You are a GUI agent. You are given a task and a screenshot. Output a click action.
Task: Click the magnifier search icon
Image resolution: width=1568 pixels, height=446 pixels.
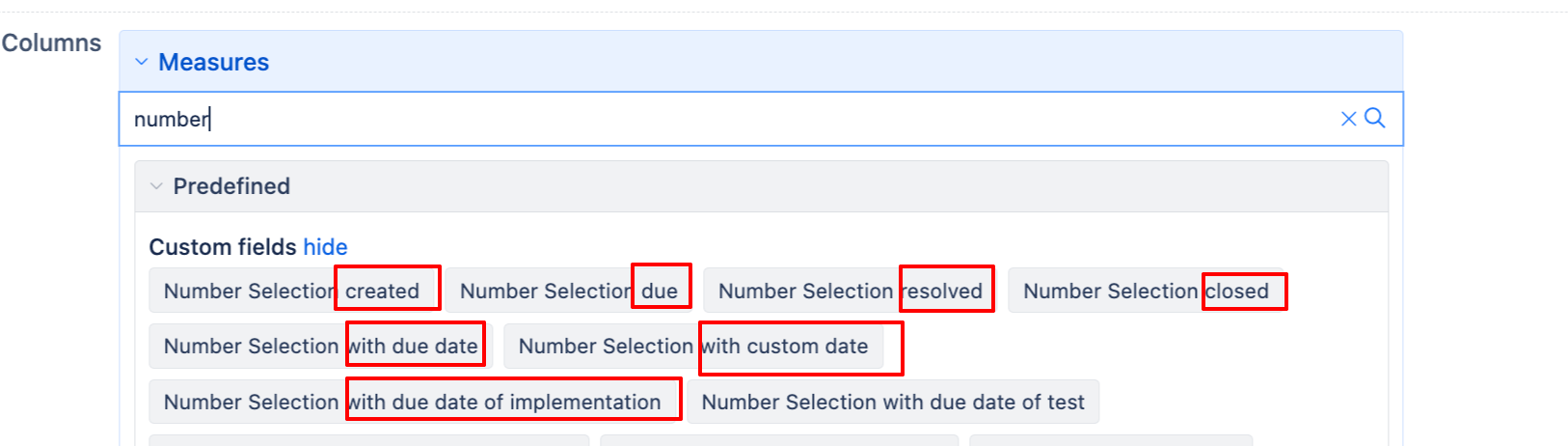point(1375,118)
